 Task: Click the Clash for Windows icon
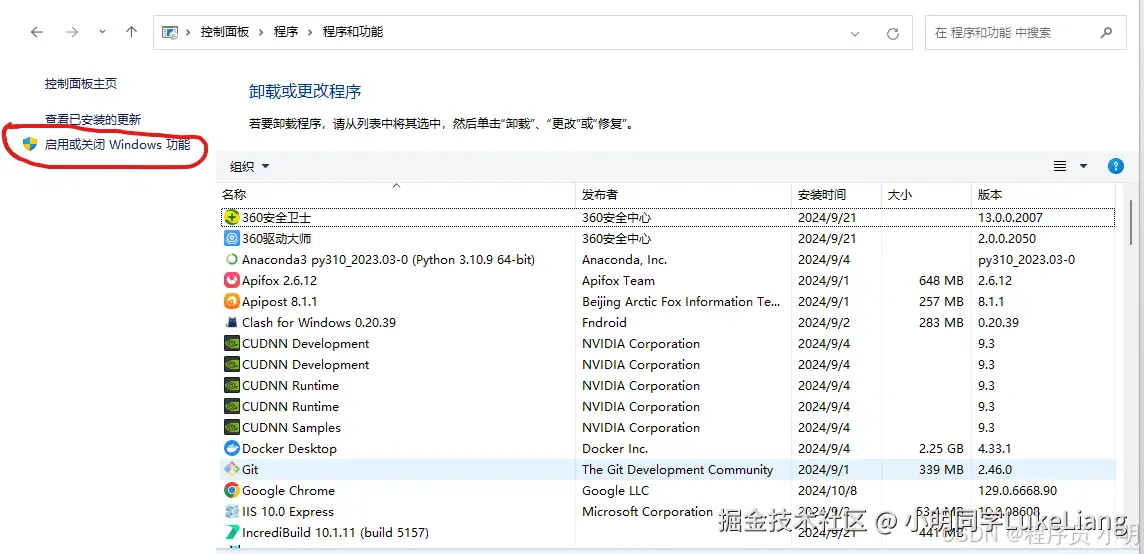[232, 322]
